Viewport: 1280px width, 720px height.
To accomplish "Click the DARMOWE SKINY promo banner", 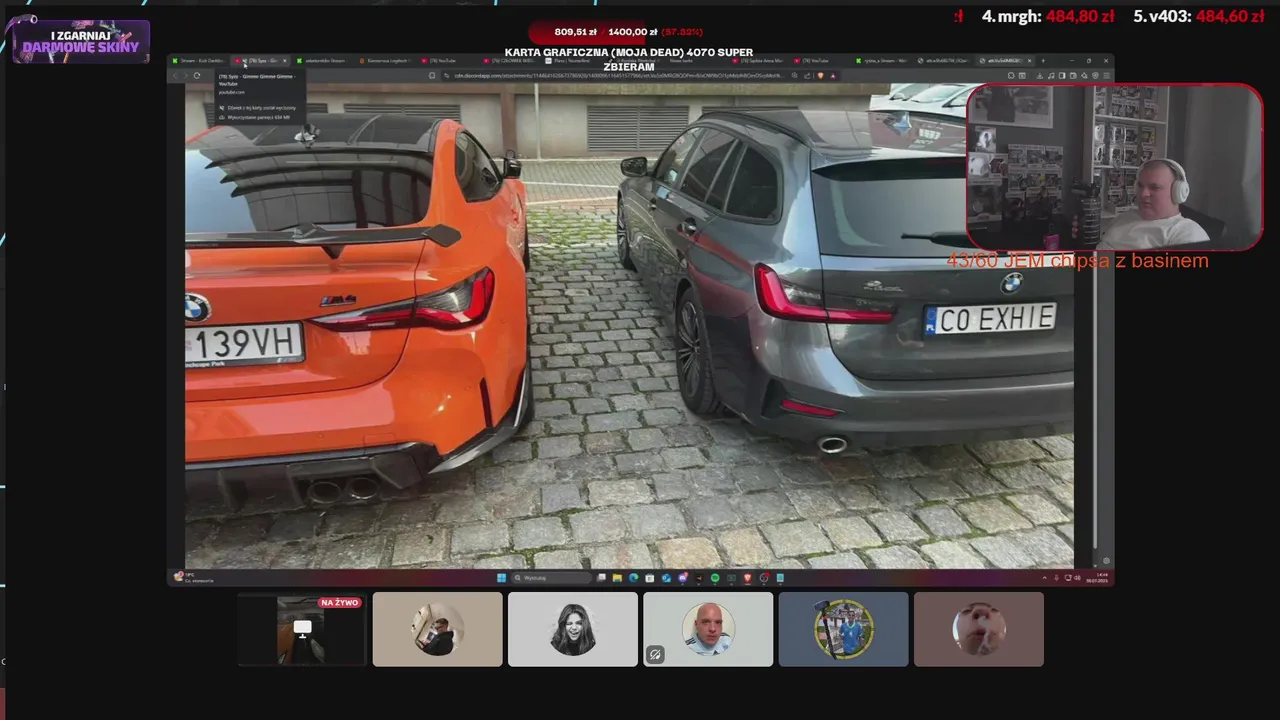I will click(x=80, y=41).
